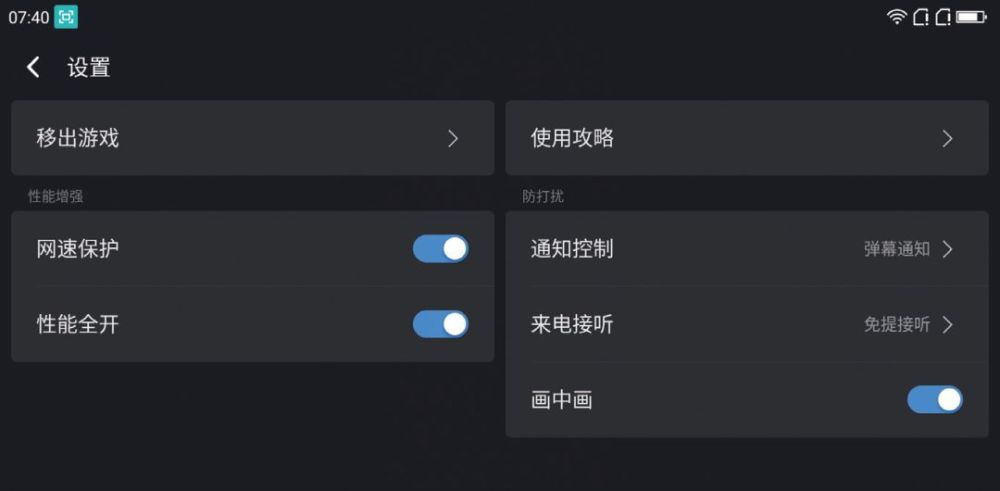Screen dimensions: 1000x491
Task: Expand 来电接听 options chevron
Action: pyautogui.click(x=947, y=324)
